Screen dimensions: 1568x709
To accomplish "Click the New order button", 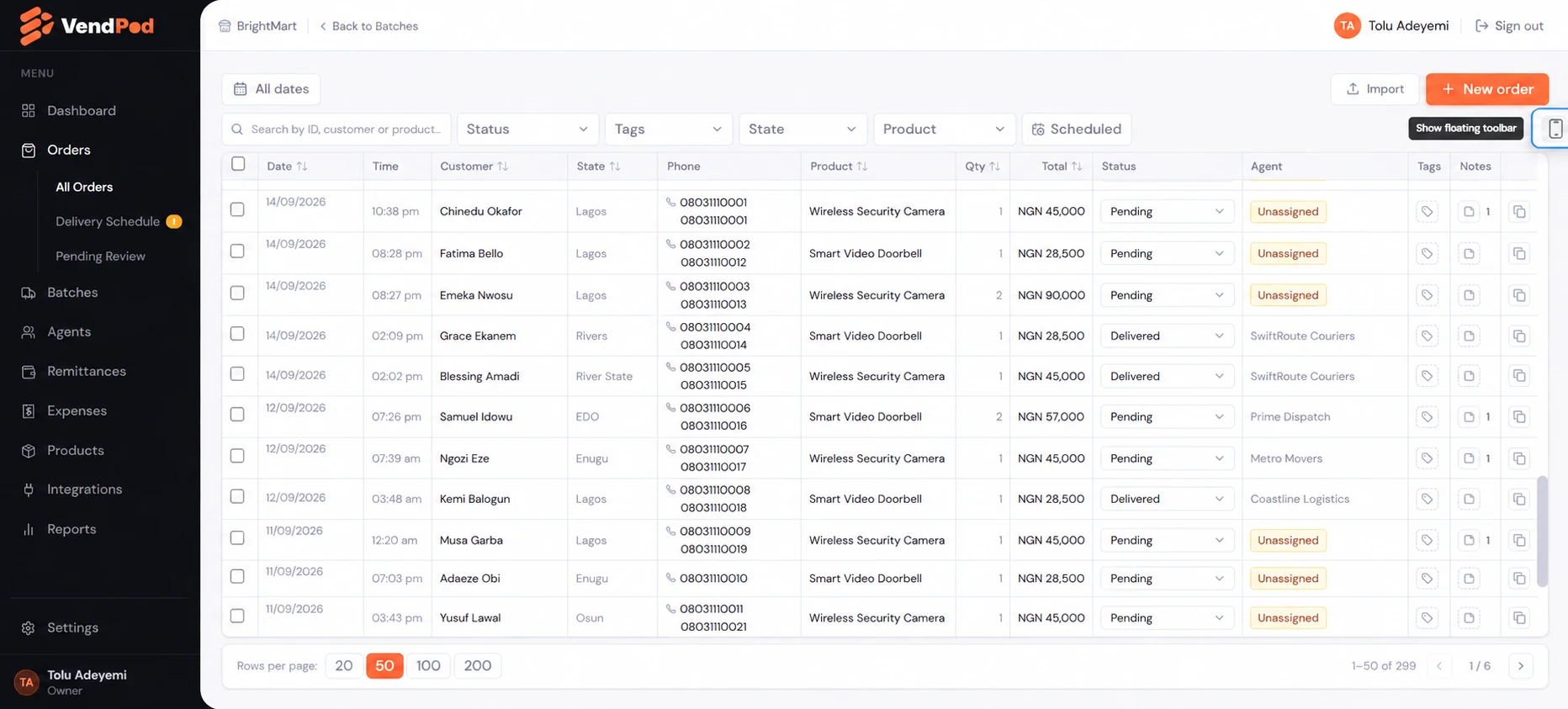I will 1487,89.
